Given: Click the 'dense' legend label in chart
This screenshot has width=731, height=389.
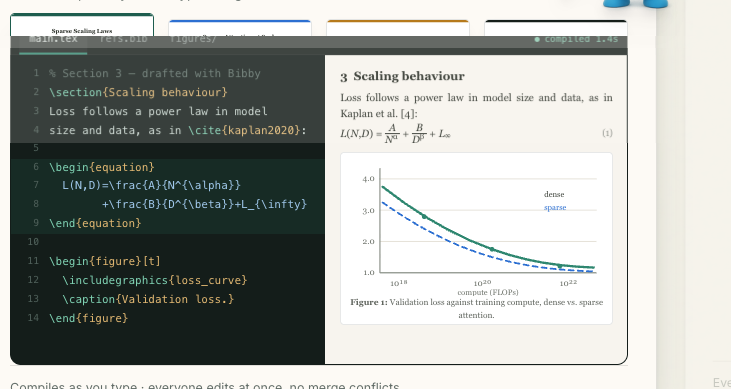Looking at the screenshot, I should (x=554, y=194).
